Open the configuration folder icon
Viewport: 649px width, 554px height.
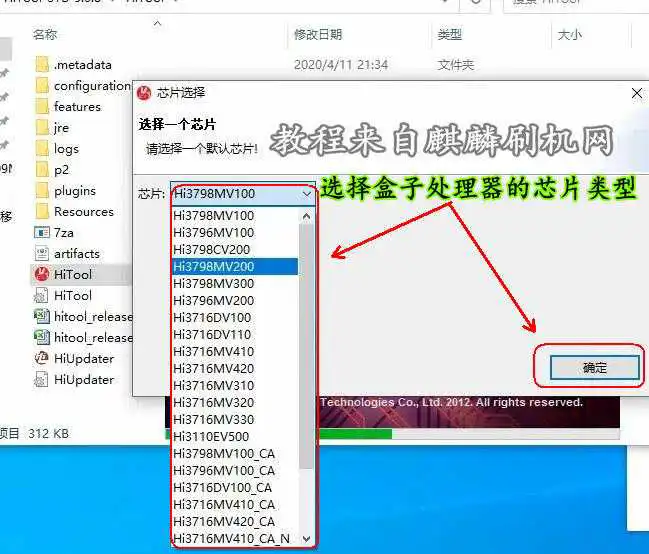pyautogui.click(x=42, y=86)
